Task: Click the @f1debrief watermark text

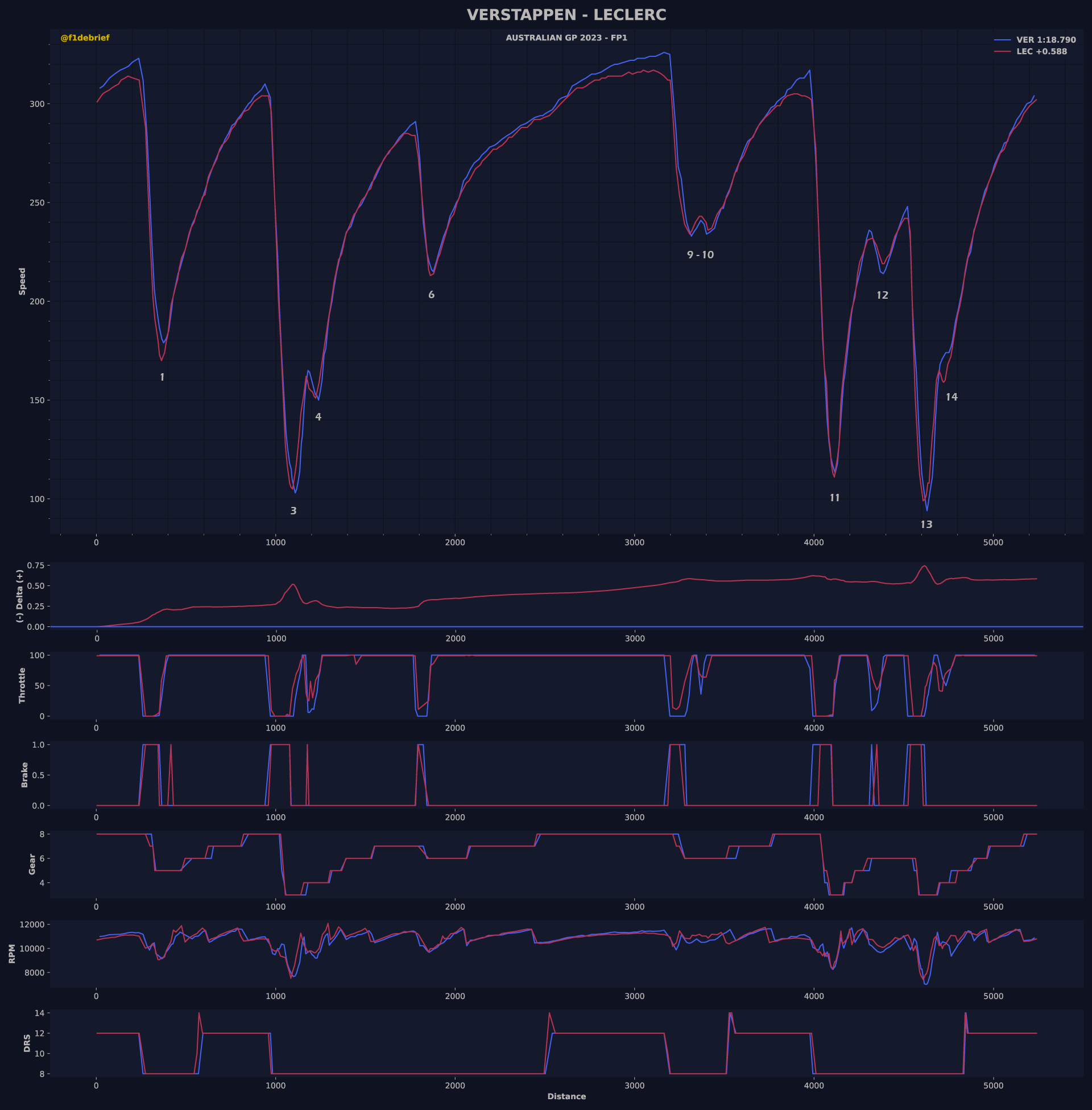Action: click(85, 38)
